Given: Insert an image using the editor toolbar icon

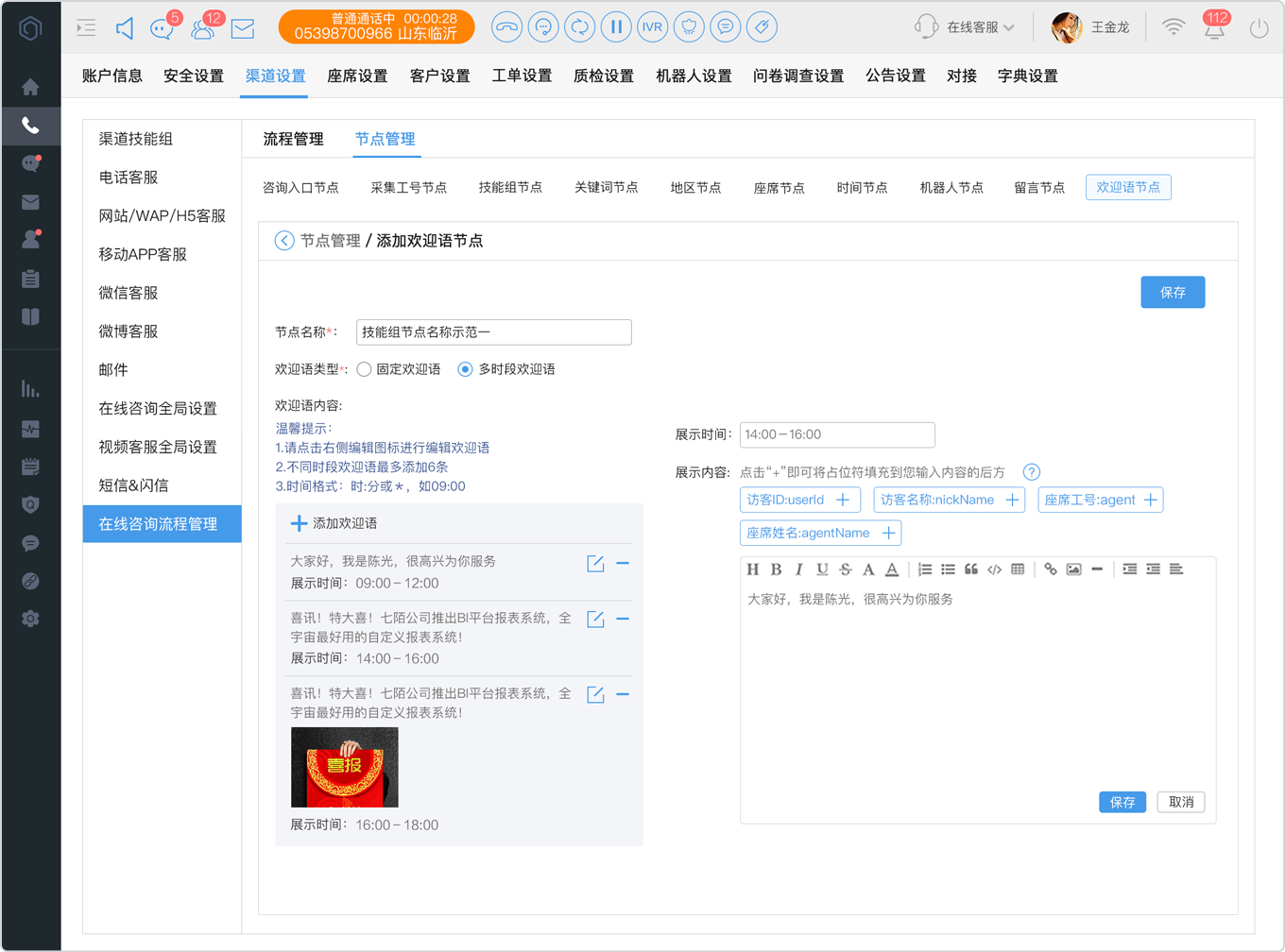Looking at the screenshot, I should pos(1073,569).
